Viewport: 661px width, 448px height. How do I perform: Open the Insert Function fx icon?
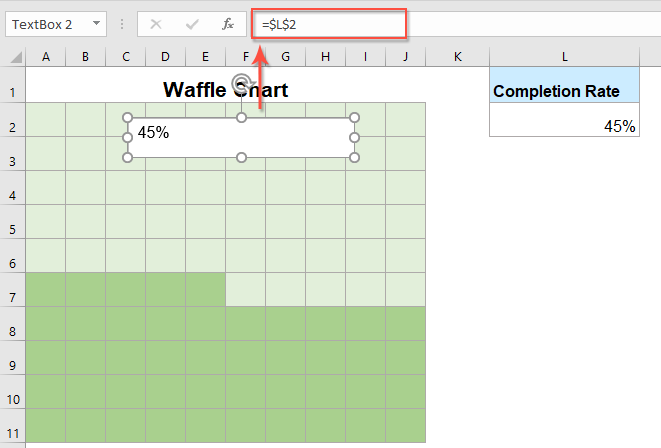point(228,23)
